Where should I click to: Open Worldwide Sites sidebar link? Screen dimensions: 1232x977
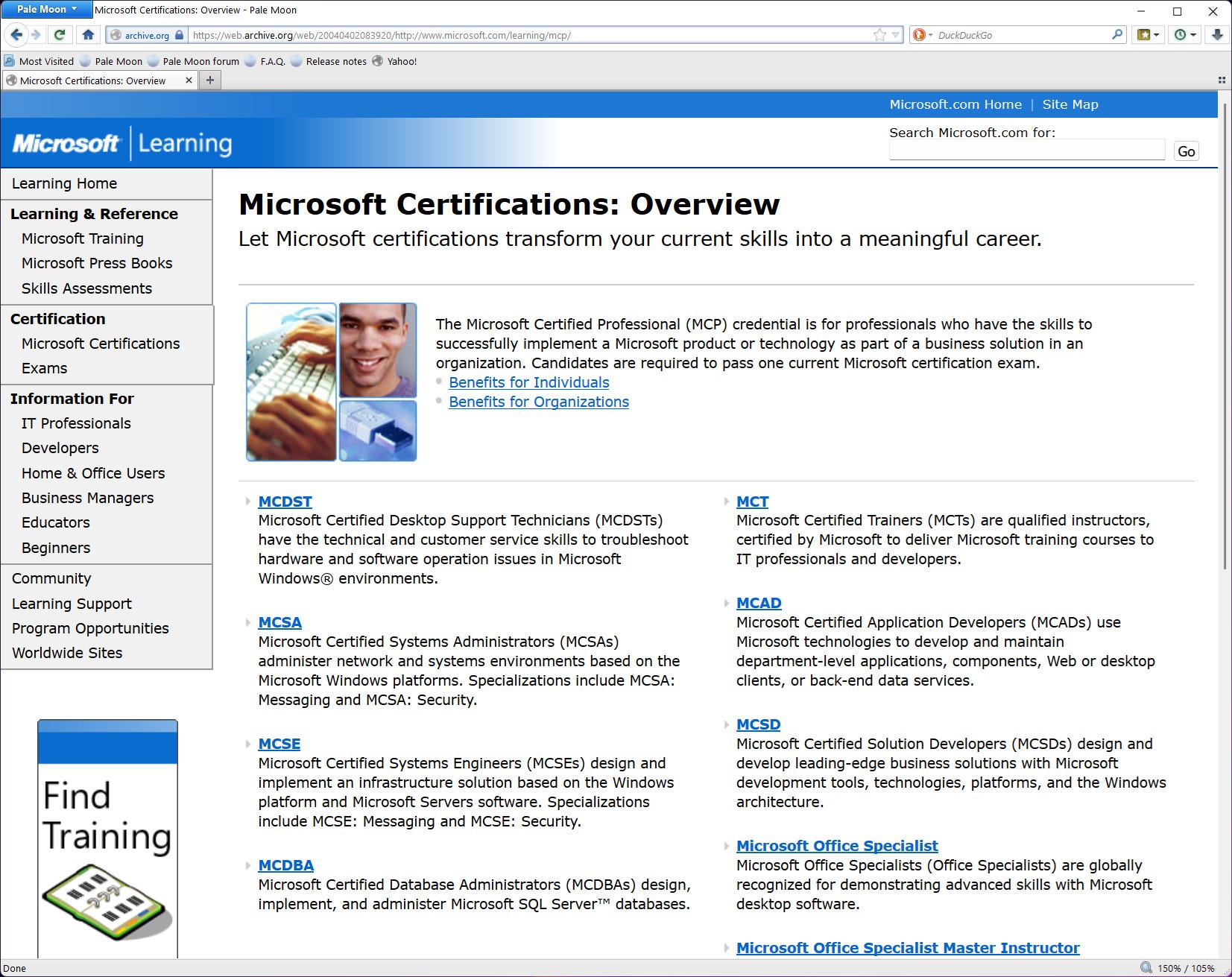(67, 653)
